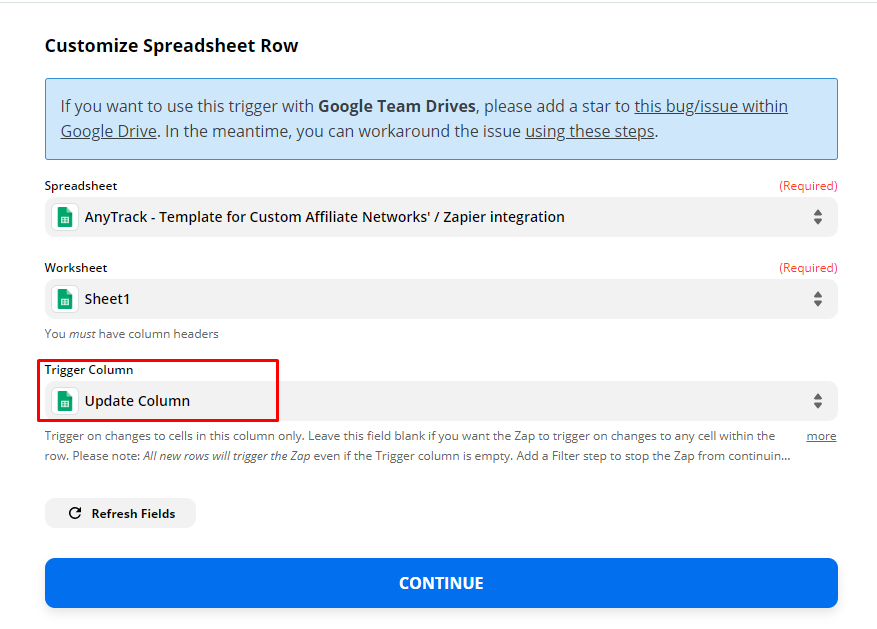The width and height of the screenshot is (877, 629).
Task: Click the Google Sheets icon beside Update Column
Action: point(65,401)
